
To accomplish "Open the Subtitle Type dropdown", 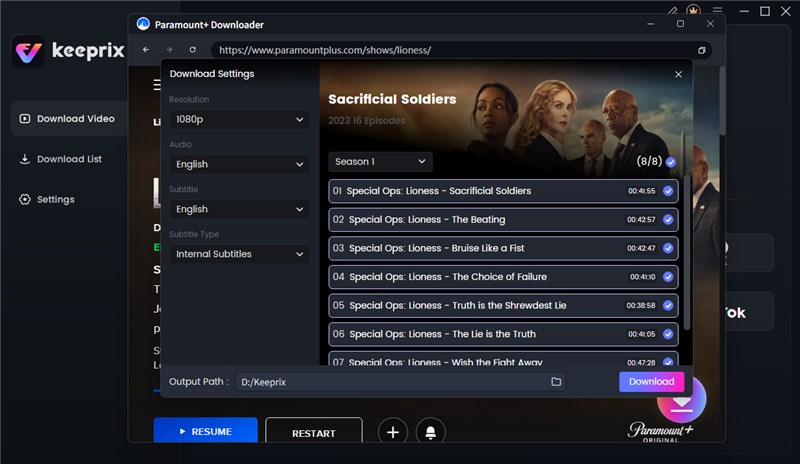I will 238,254.
